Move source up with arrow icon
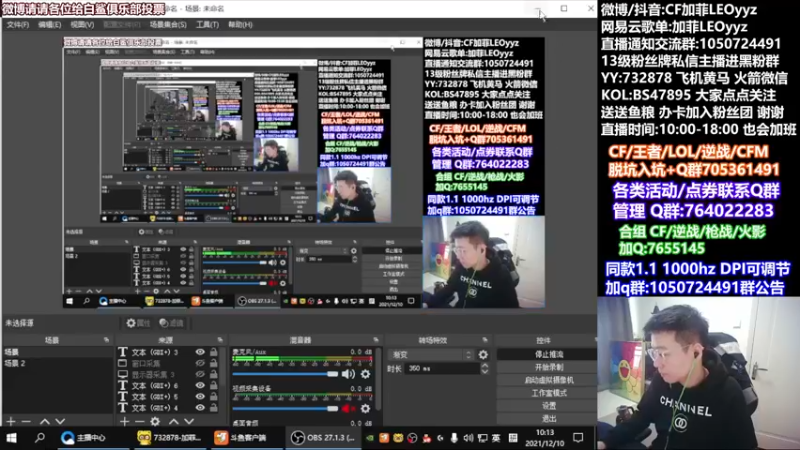The height and width of the screenshot is (450, 800). click(174, 421)
